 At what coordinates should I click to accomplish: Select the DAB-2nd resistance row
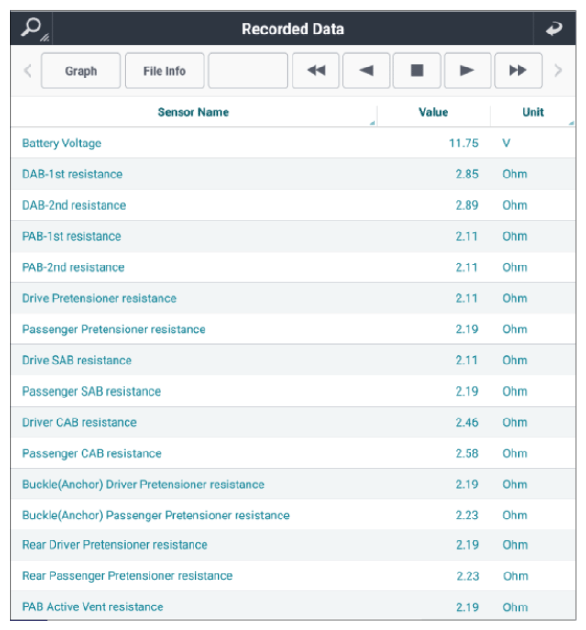click(x=293, y=205)
